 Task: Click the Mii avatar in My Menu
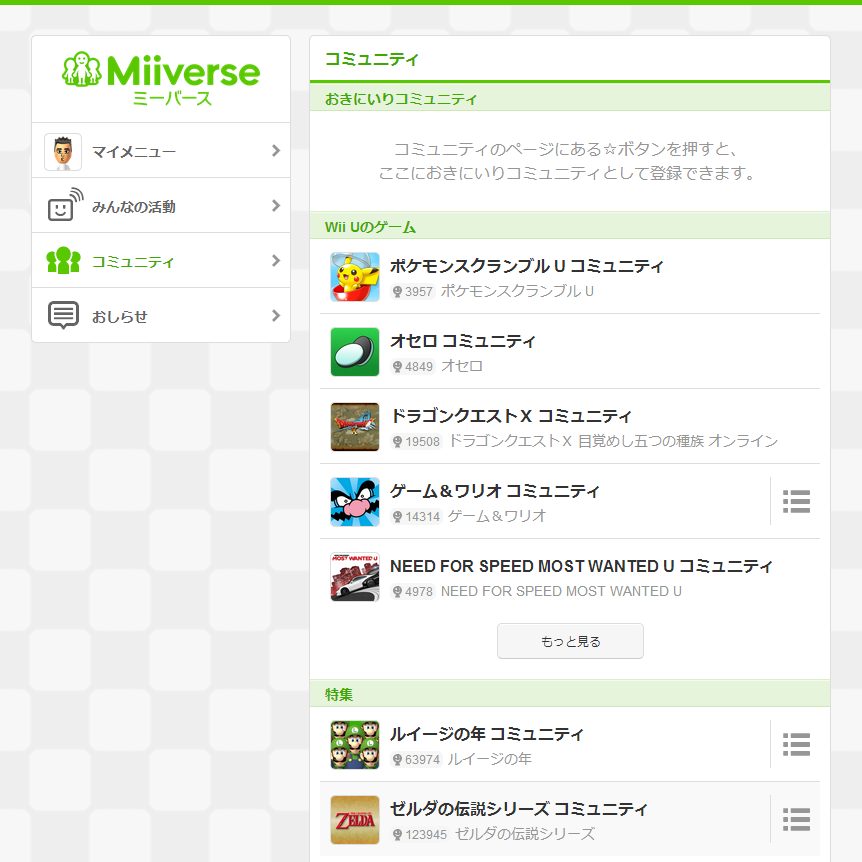point(63,152)
